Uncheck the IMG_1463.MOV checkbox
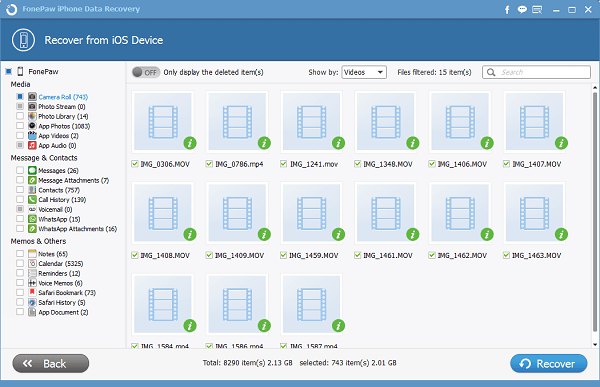 click(506, 255)
